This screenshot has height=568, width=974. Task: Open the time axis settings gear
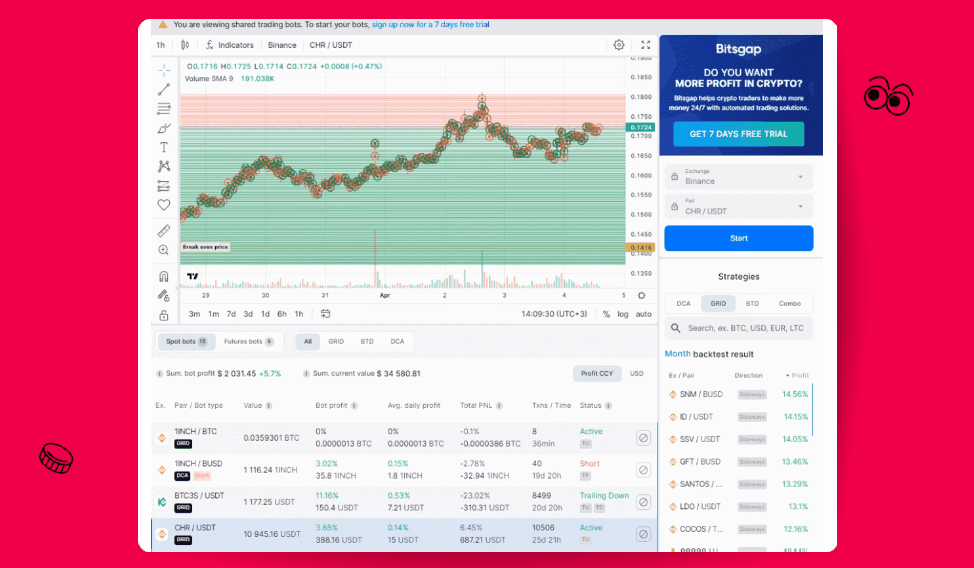[x=642, y=295]
